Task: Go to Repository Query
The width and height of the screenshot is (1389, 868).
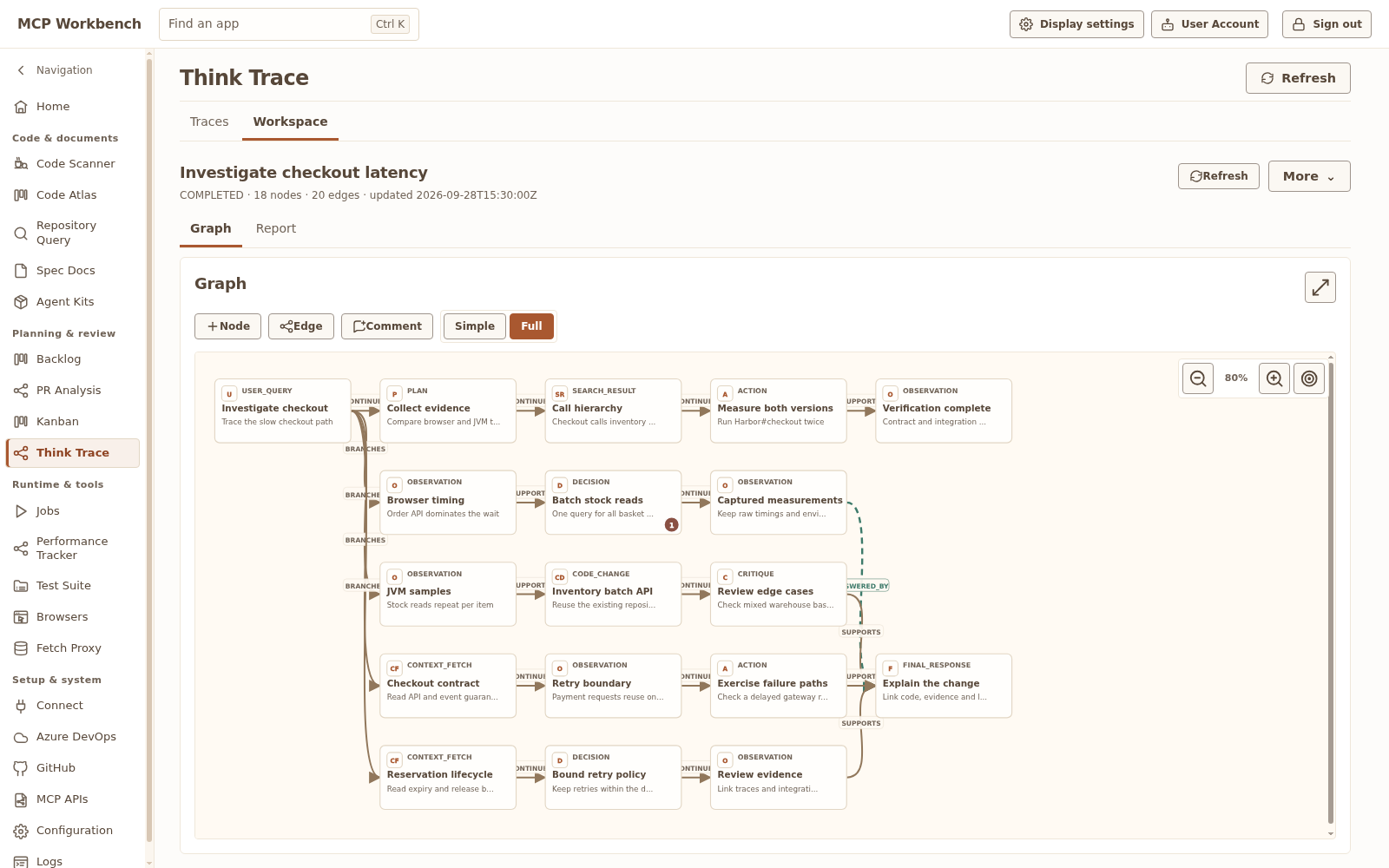Action: click(73, 233)
